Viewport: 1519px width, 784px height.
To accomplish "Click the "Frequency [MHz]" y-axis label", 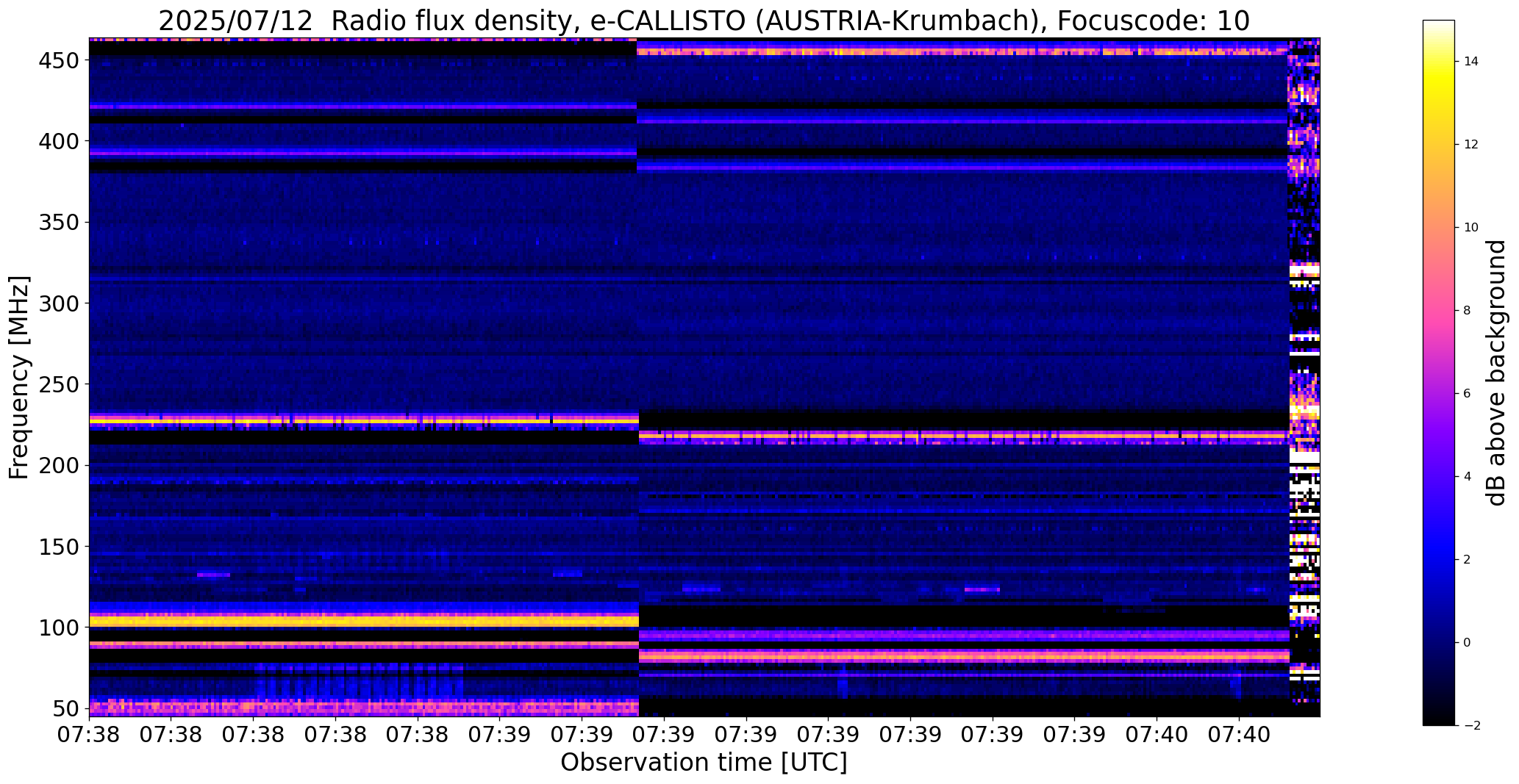I will coord(20,378).
